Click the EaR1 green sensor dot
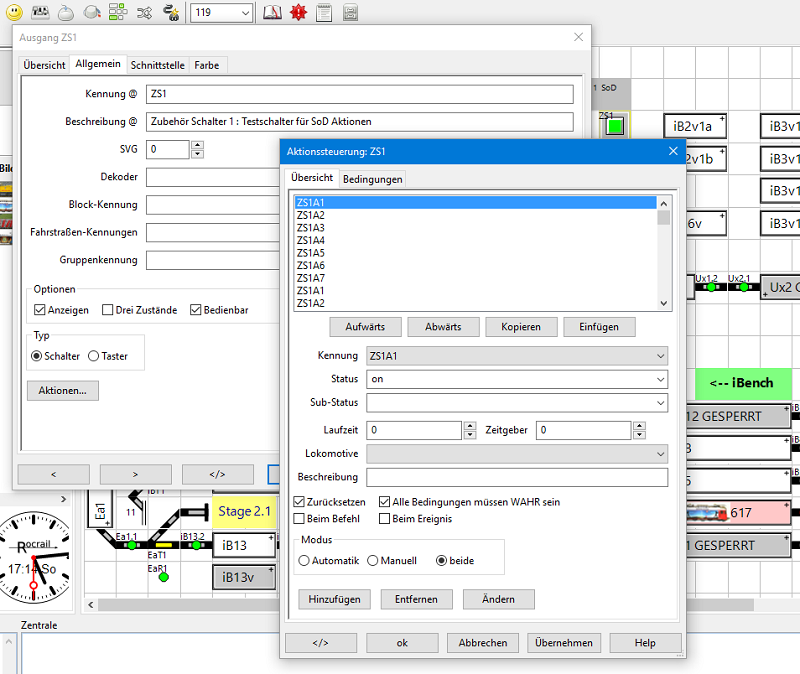 pos(164,577)
